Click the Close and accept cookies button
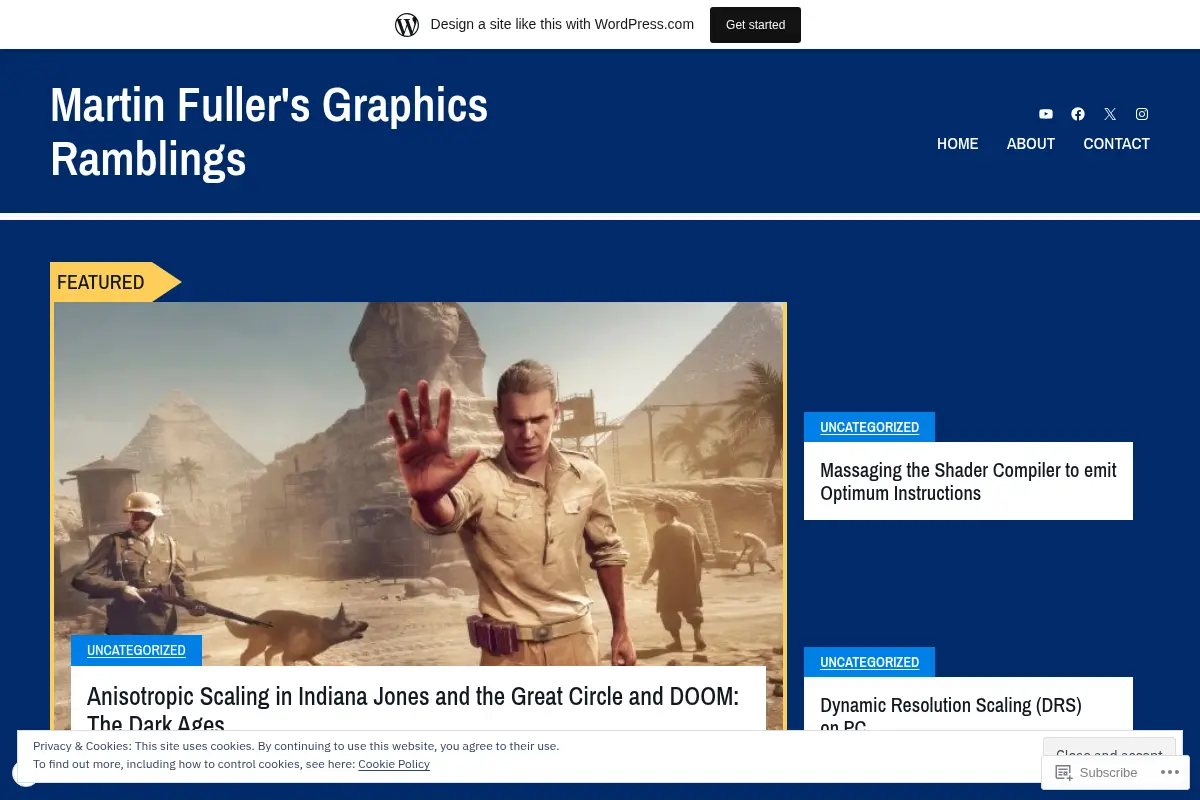The height and width of the screenshot is (800, 1200). pos(1109,755)
